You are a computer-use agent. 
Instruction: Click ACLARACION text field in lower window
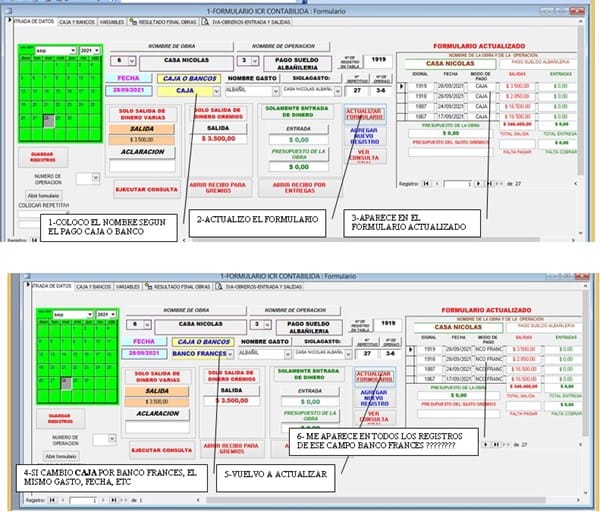[158, 427]
